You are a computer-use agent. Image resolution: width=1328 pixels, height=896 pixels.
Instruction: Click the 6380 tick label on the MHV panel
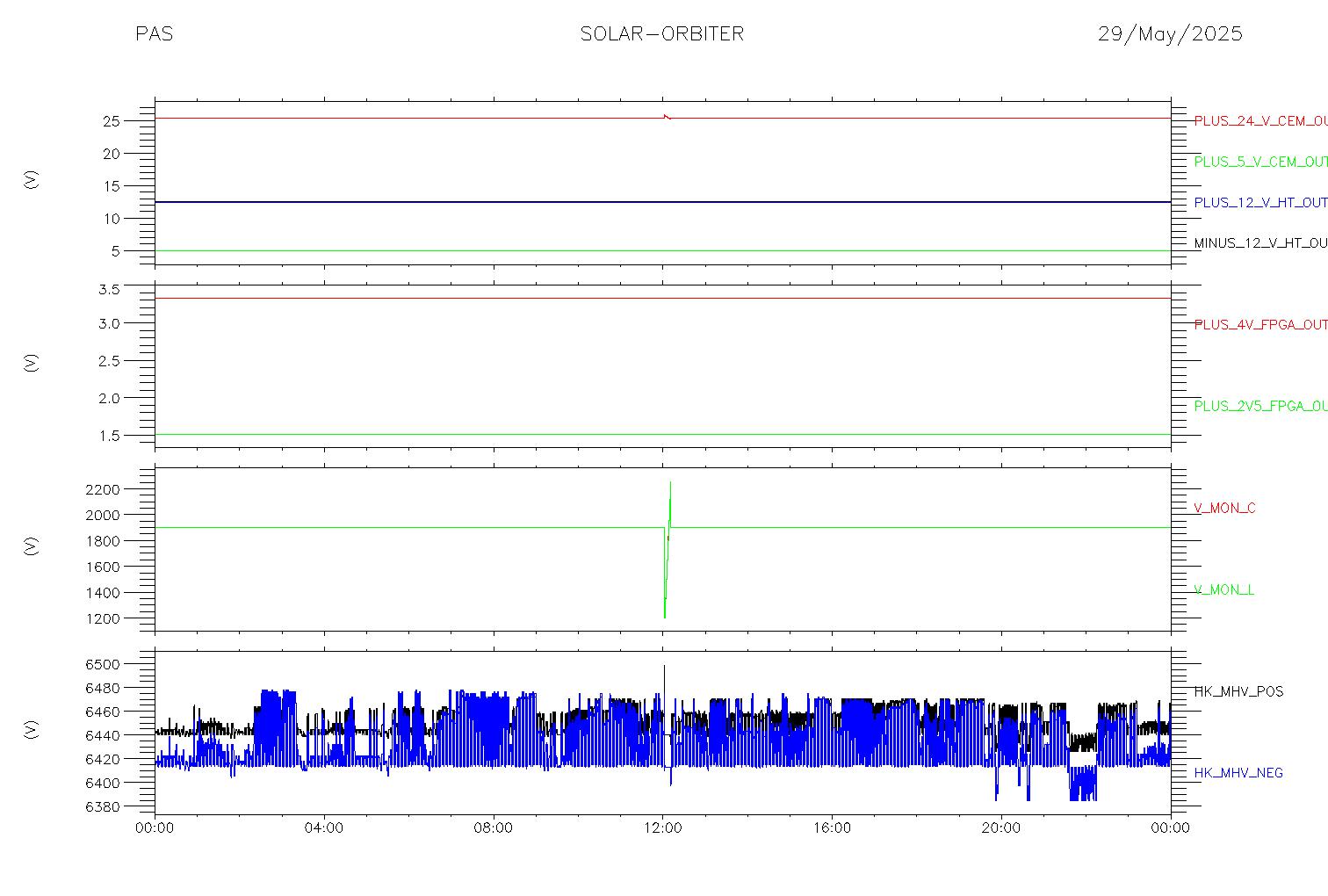[x=103, y=806]
